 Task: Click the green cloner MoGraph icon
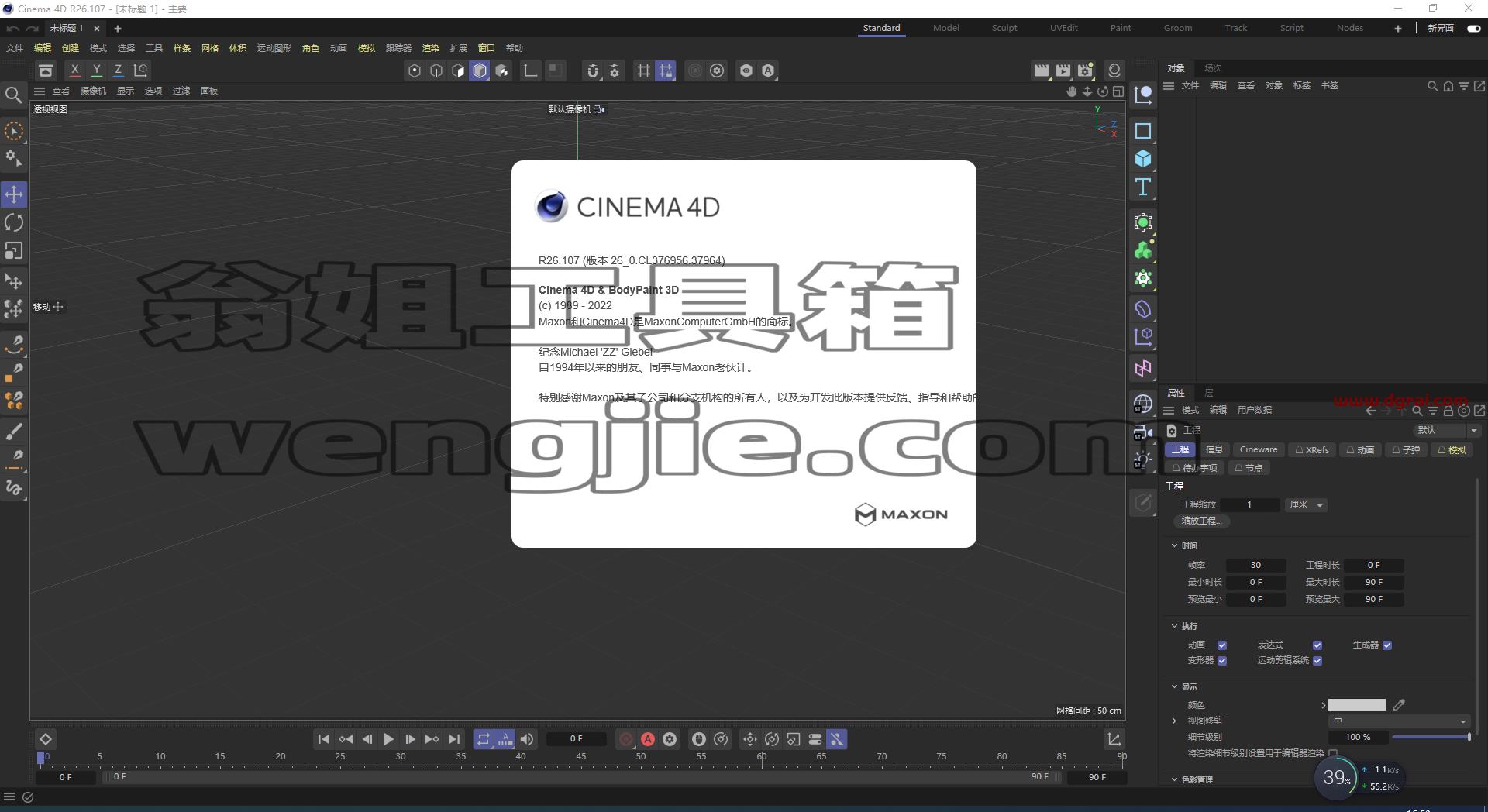[x=1143, y=250]
